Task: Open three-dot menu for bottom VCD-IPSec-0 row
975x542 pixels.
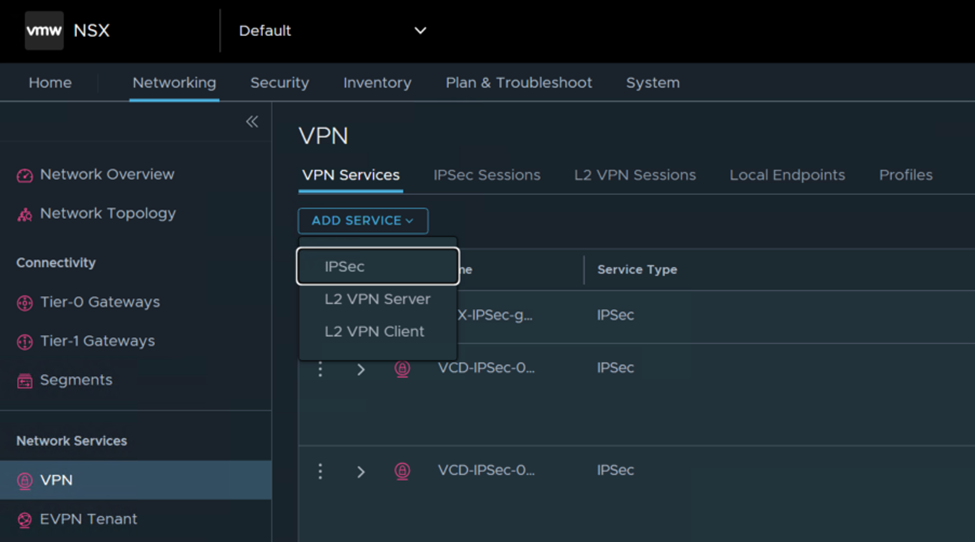Action: pyautogui.click(x=320, y=471)
